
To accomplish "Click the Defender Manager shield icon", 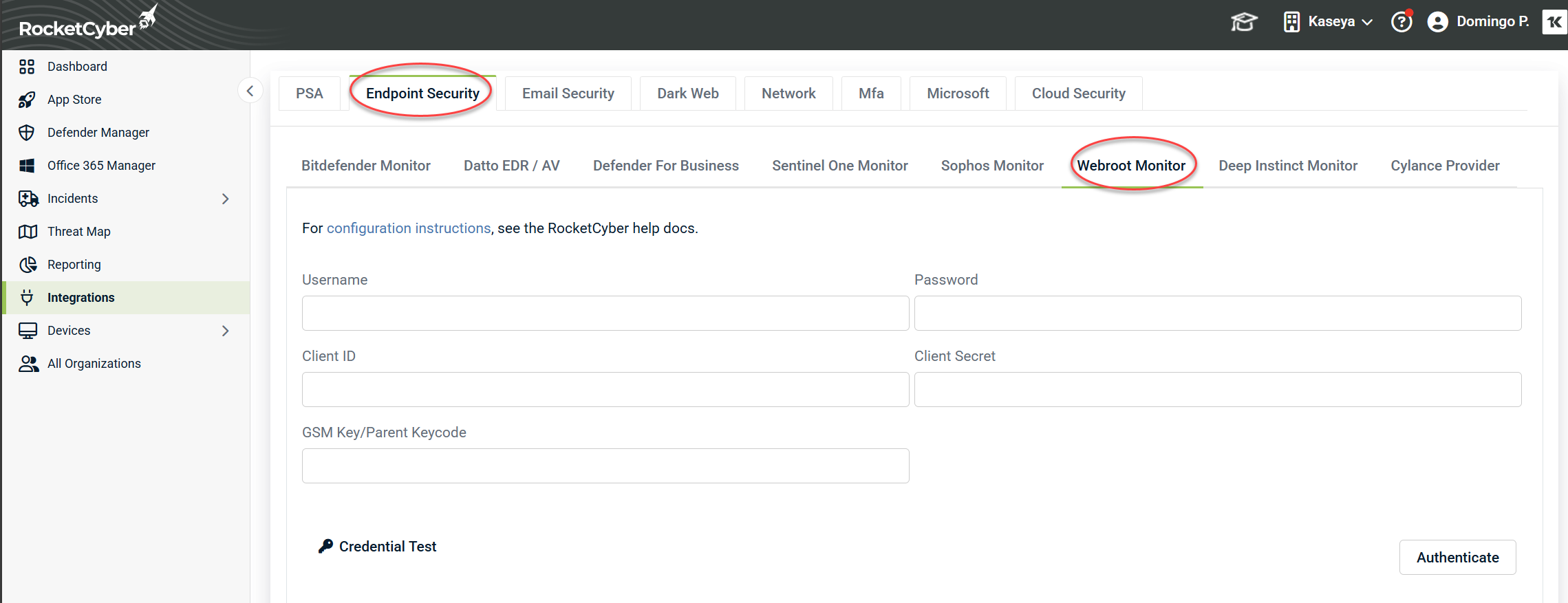I will [x=27, y=133].
